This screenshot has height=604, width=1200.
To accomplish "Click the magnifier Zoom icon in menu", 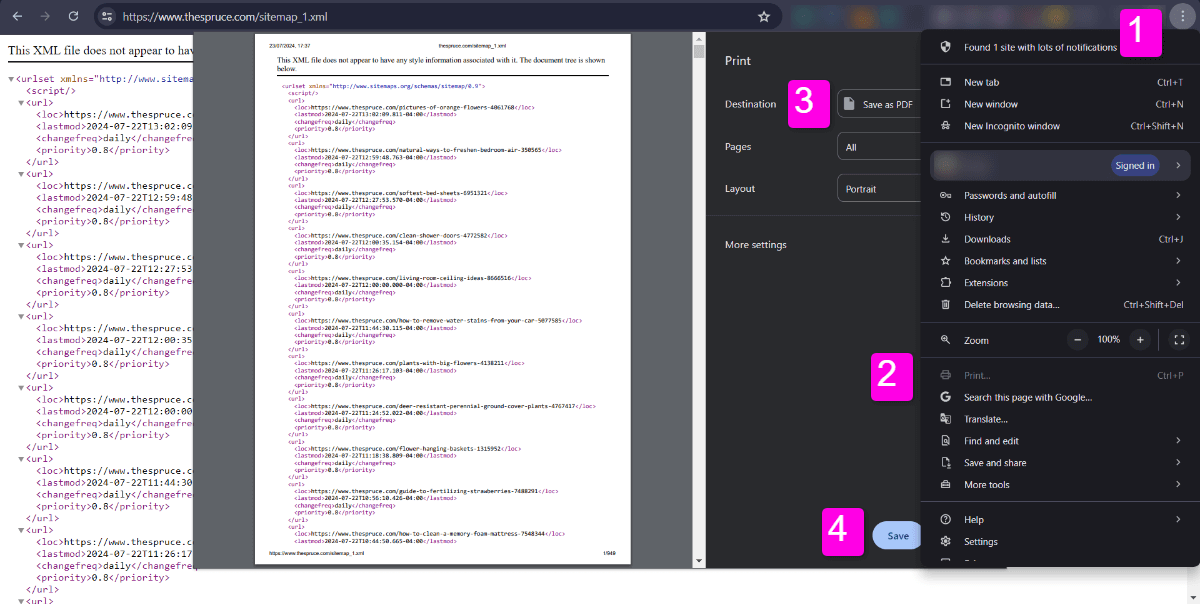I will tap(945, 340).
